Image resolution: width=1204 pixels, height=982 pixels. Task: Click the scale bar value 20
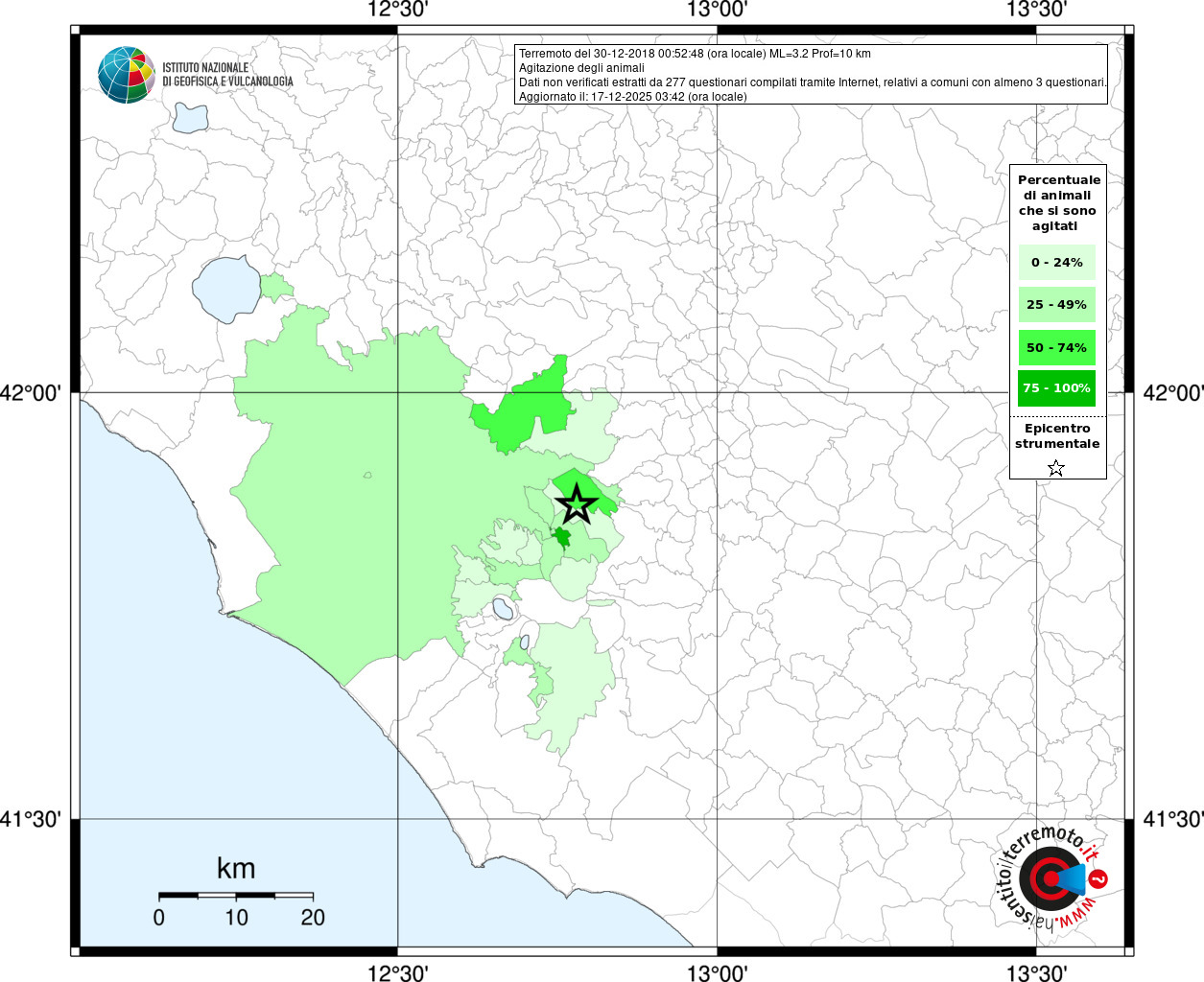[x=313, y=918]
